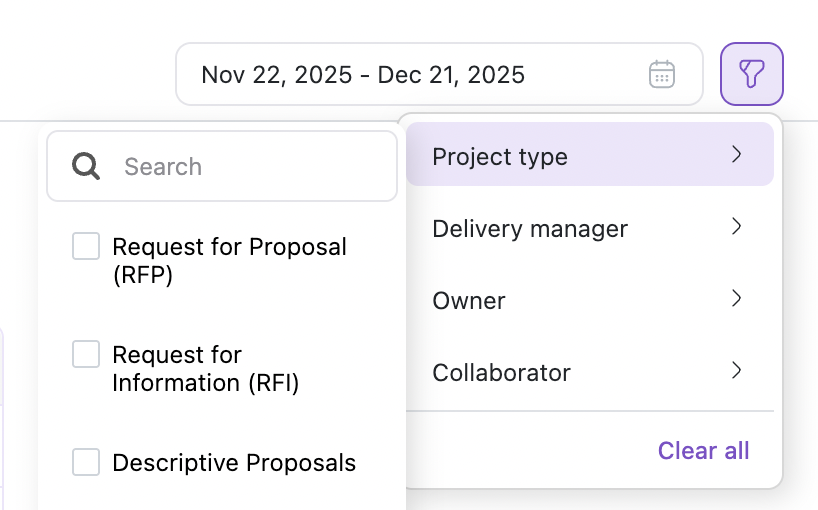This screenshot has height=510, width=818.
Task: Focus the Search input field
Action: (250, 166)
